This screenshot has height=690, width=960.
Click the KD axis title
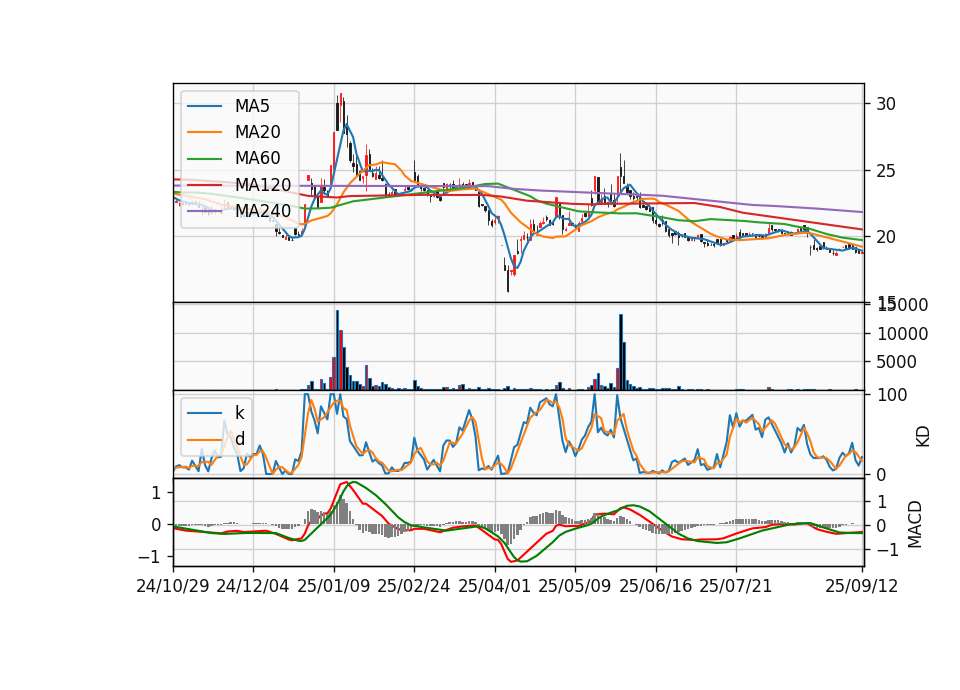(x=923, y=437)
